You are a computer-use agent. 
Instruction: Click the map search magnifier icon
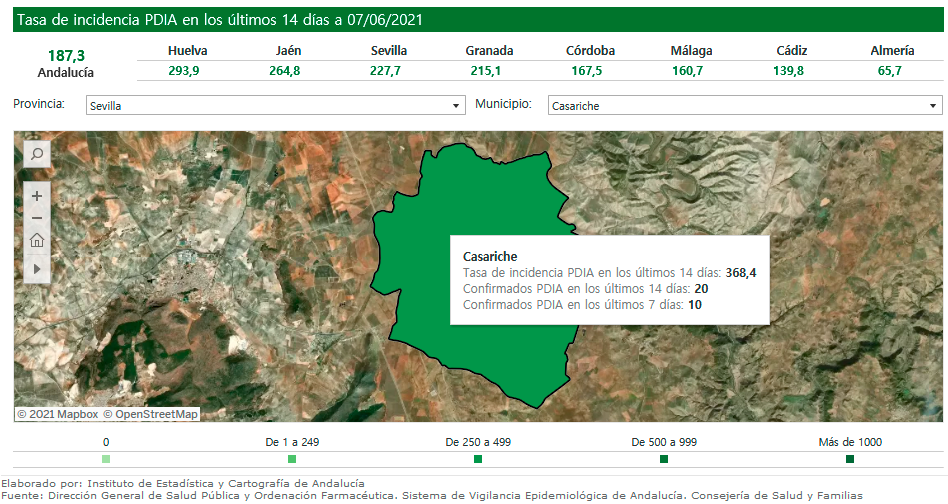(37, 154)
